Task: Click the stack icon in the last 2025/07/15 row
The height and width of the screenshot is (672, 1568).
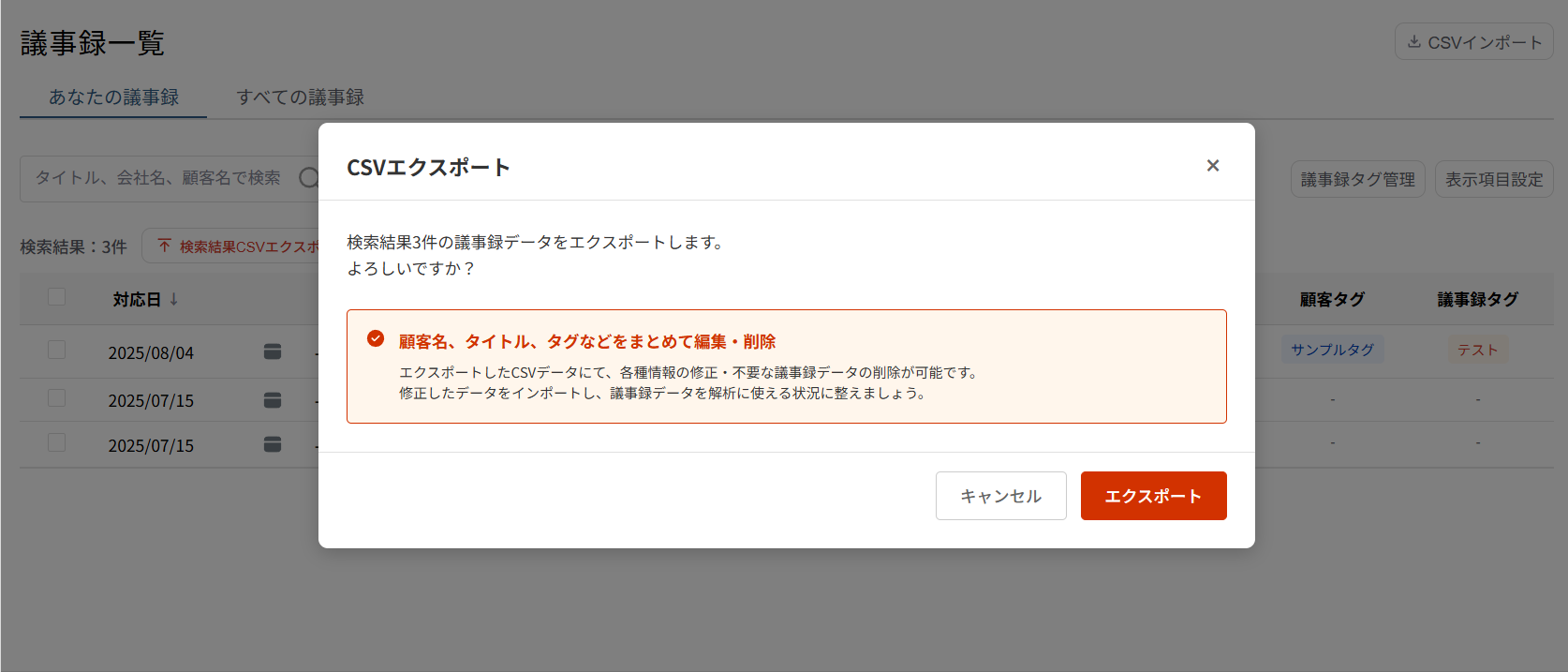Action: 273,444
